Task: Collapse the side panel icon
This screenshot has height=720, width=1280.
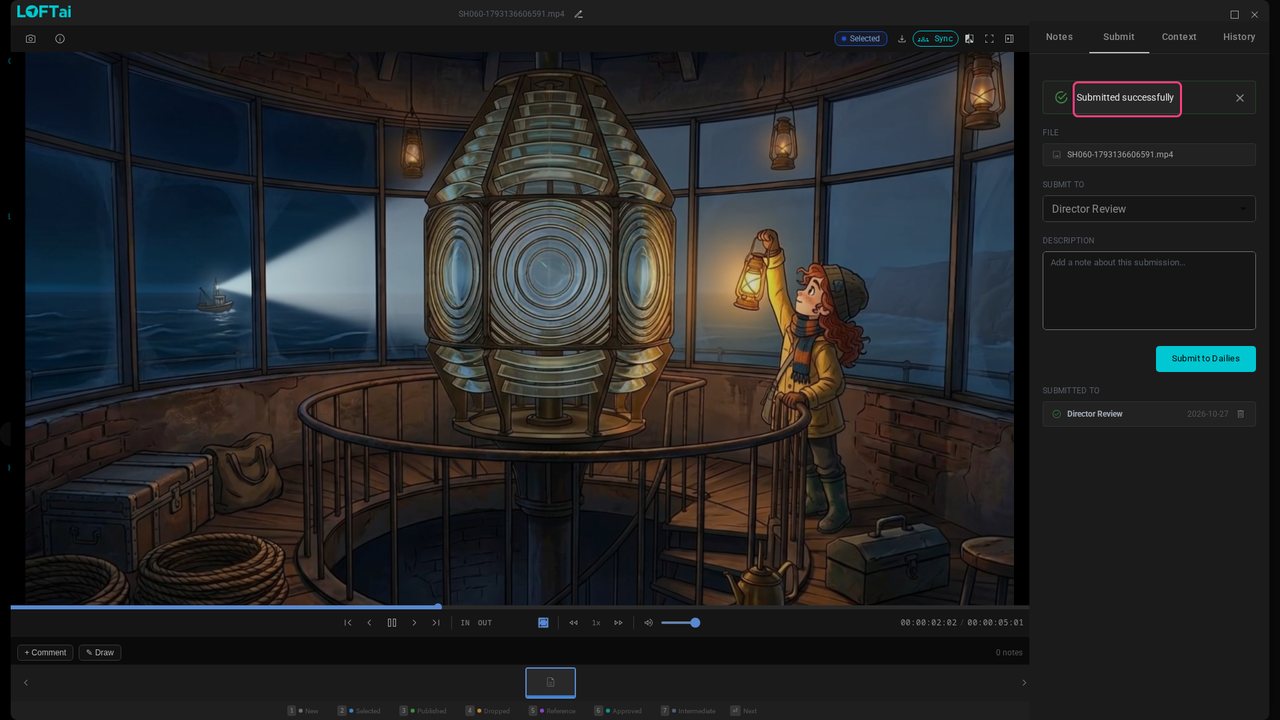Action: (1009, 39)
